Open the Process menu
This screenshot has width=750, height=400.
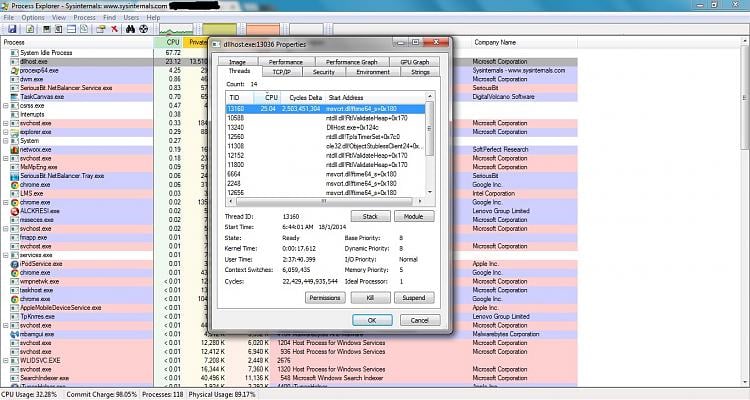coord(84,17)
